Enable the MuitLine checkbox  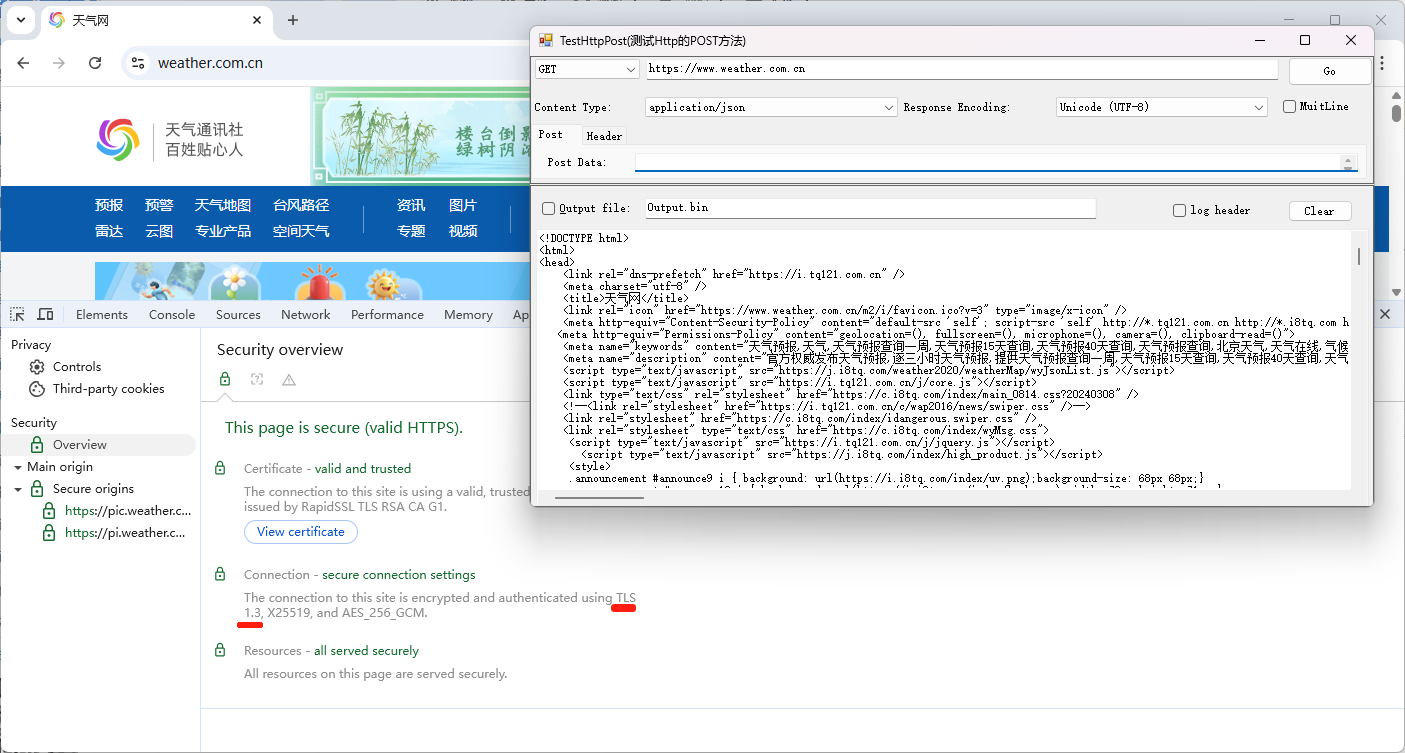[x=1289, y=106]
